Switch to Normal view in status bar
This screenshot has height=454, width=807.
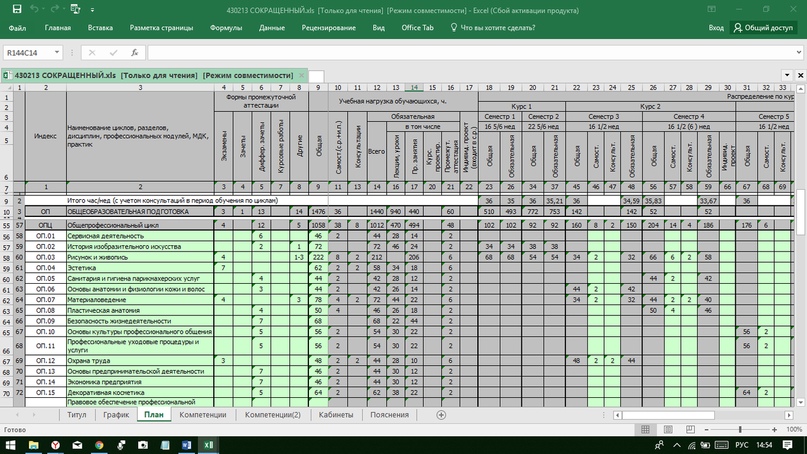pyautogui.click(x=645, y=429)
